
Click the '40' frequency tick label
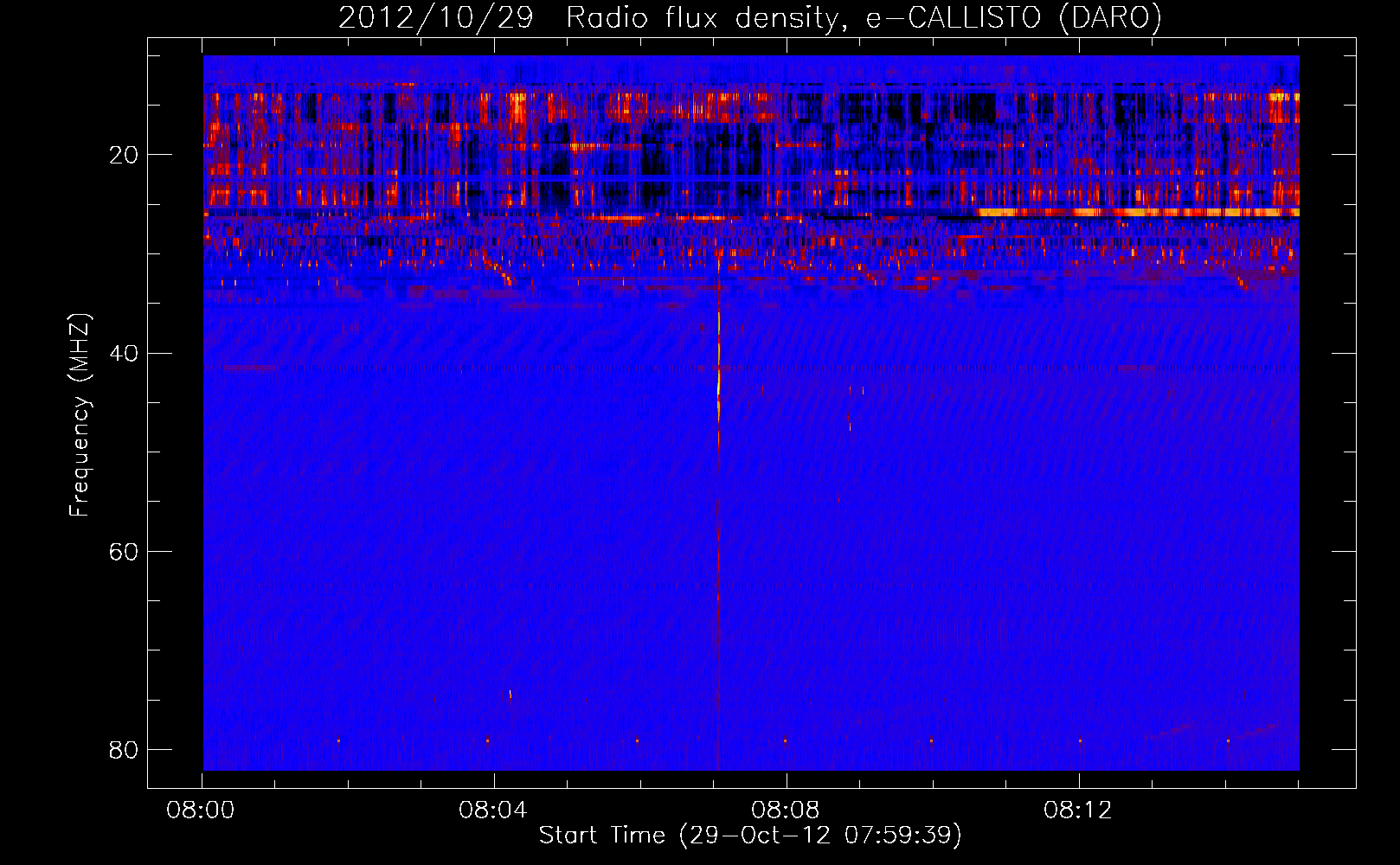(x=124, y=353)
